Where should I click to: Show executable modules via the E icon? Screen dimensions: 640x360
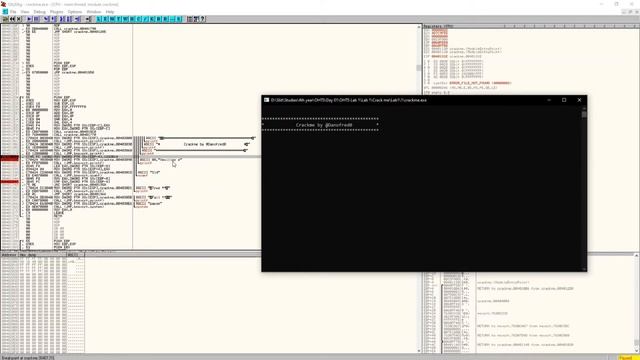[x=106, y=19]
